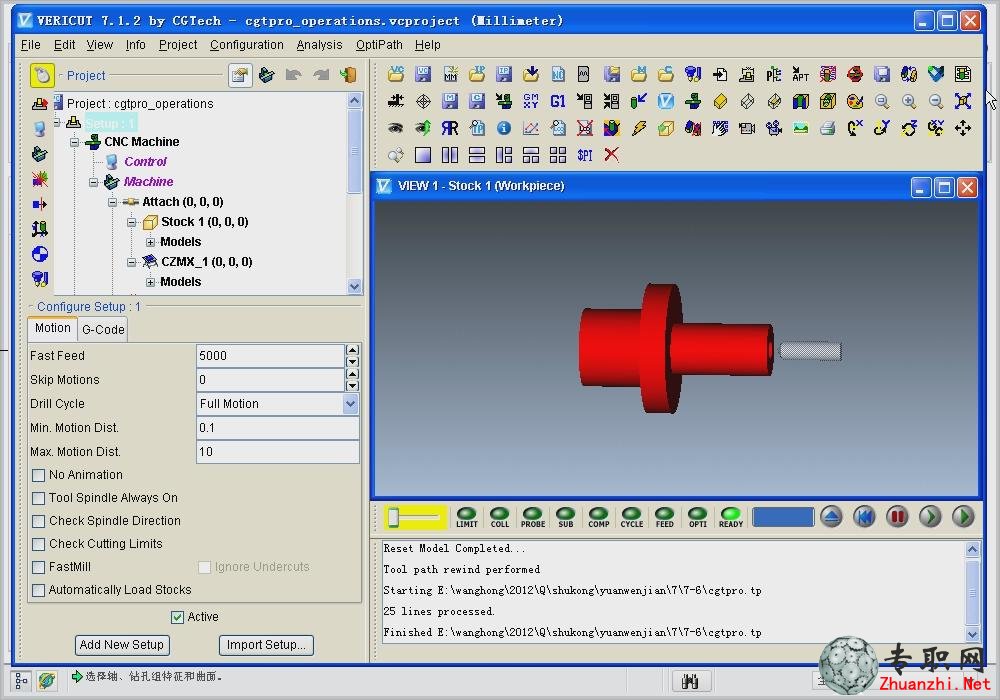
Task: Collapse the Attach (0, 0, 0) node
Action: coord(113,202)
